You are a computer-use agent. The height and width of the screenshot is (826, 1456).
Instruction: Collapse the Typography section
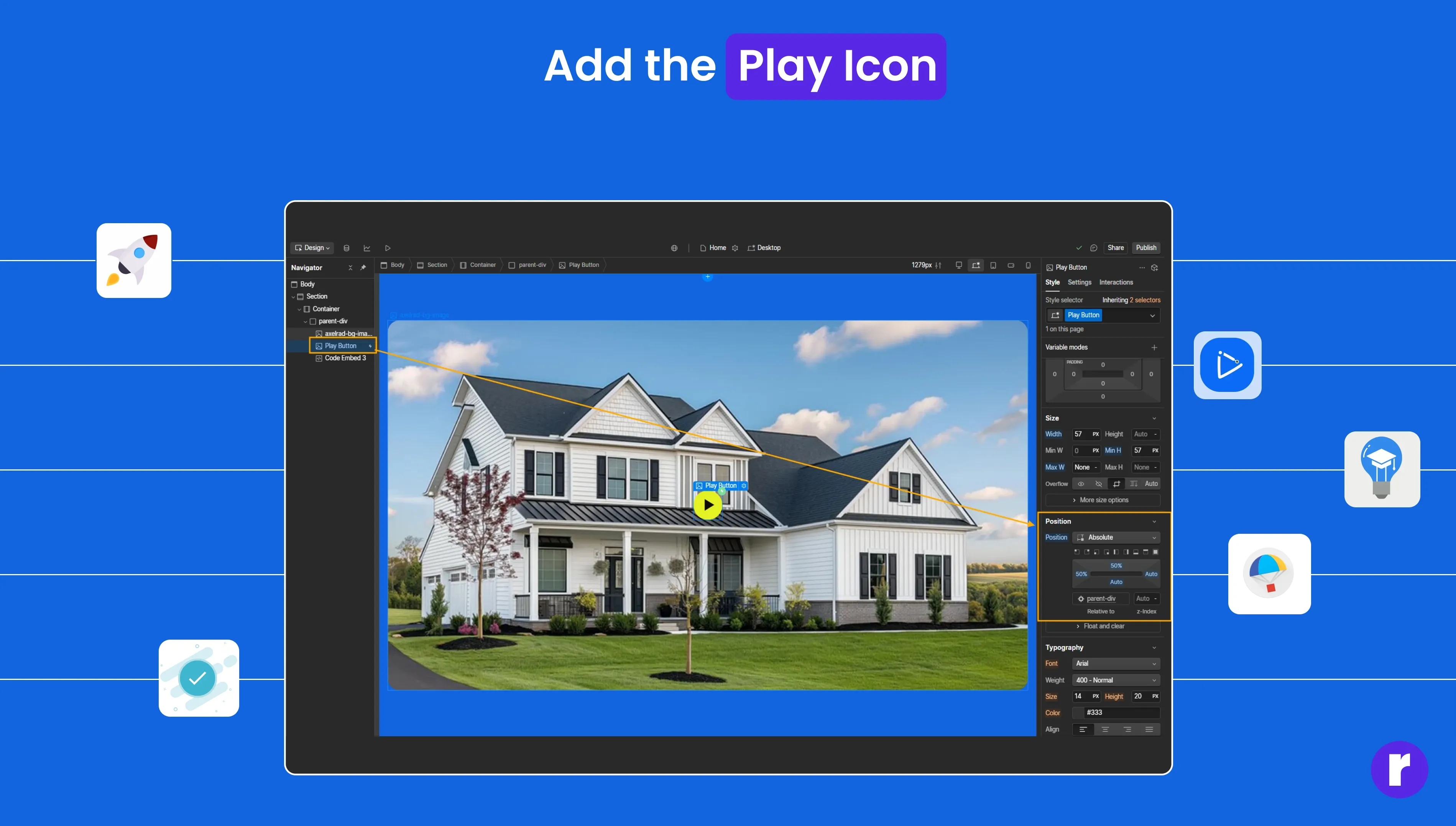1154,648
